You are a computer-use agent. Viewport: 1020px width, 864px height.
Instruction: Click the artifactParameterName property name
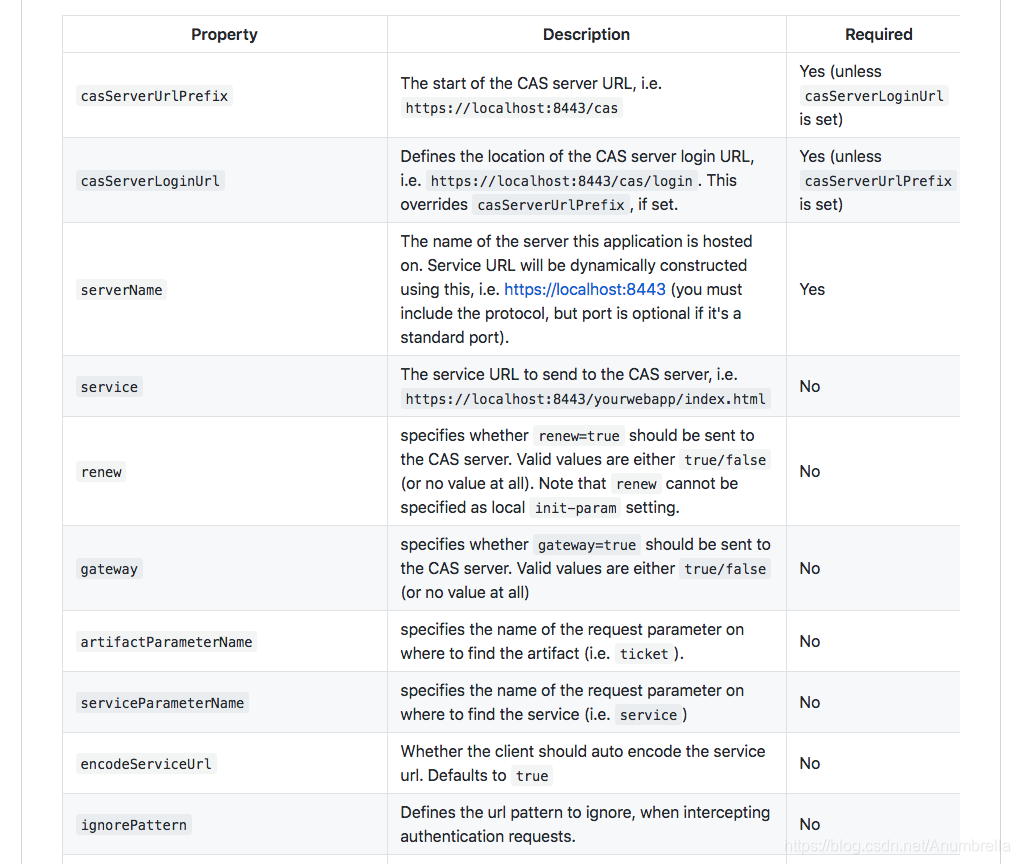coord(166,642)
